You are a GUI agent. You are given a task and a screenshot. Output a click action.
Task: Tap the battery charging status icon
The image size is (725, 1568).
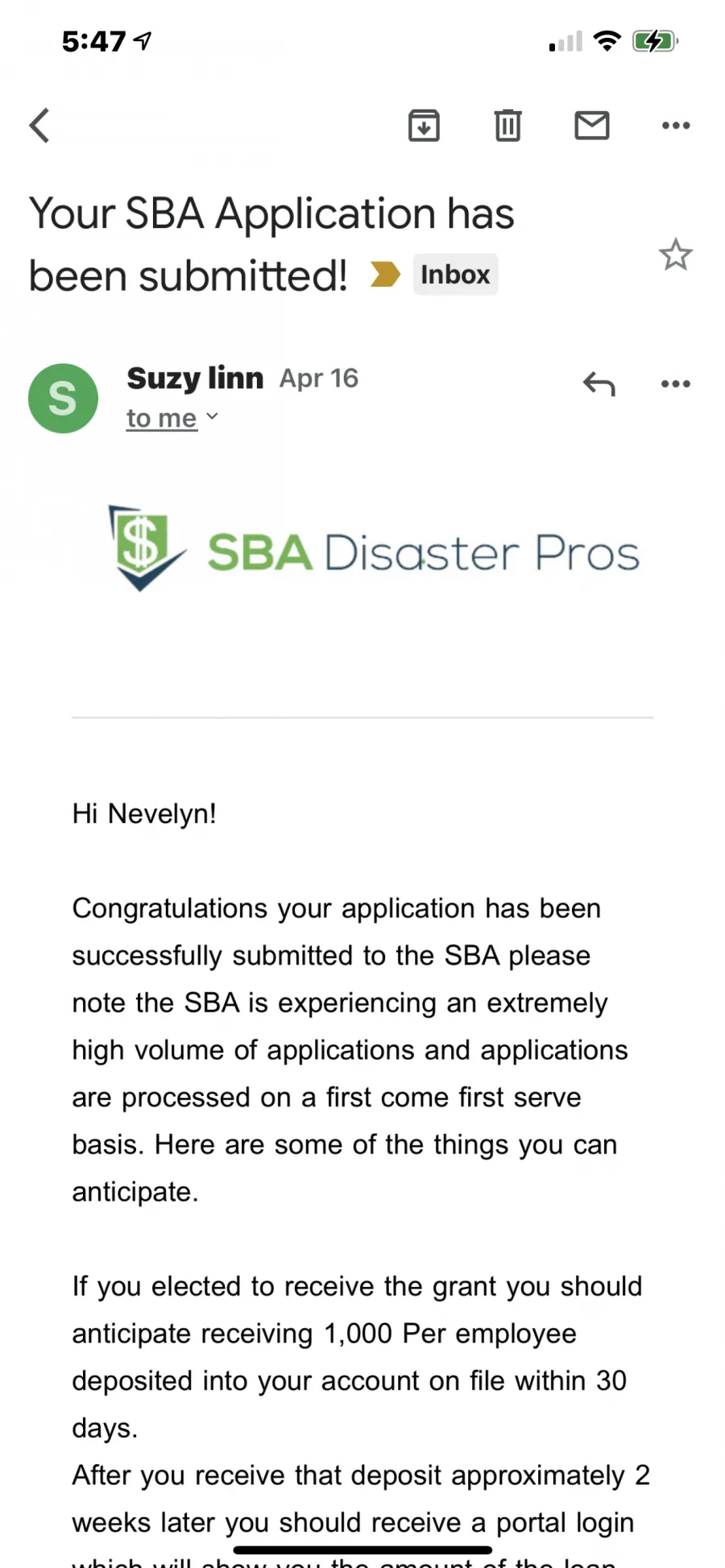(x=656, y=41)
